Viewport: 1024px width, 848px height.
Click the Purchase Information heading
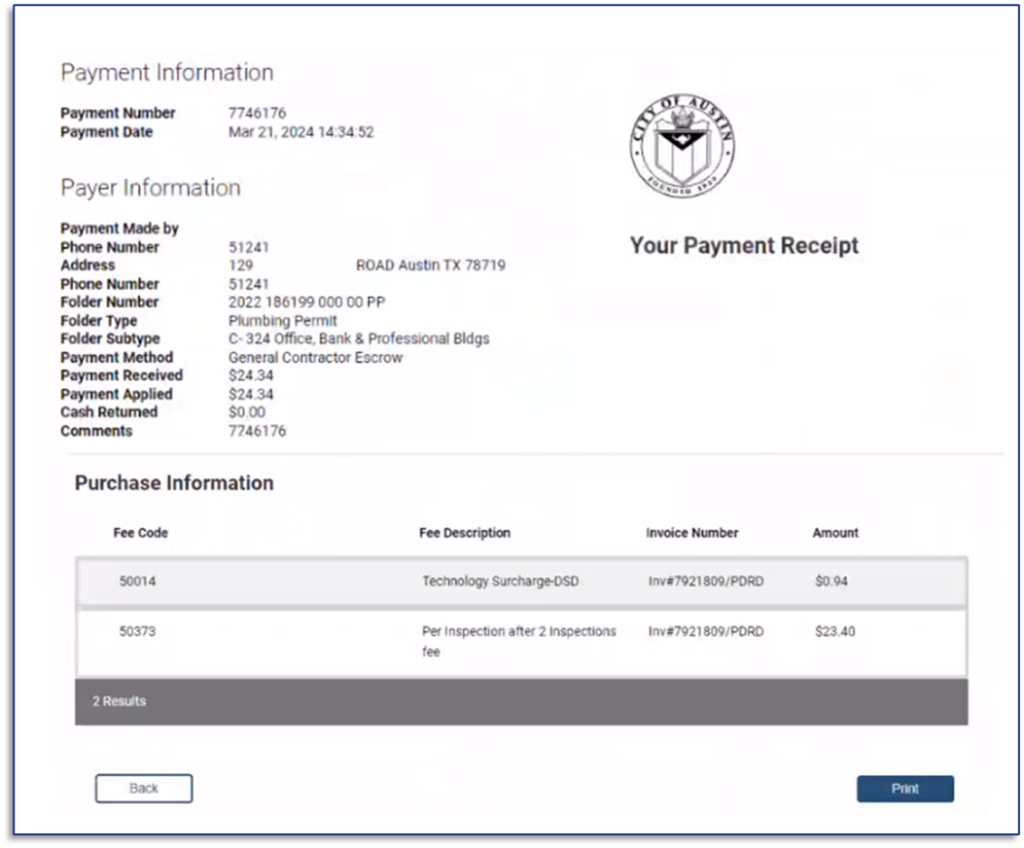173,483
